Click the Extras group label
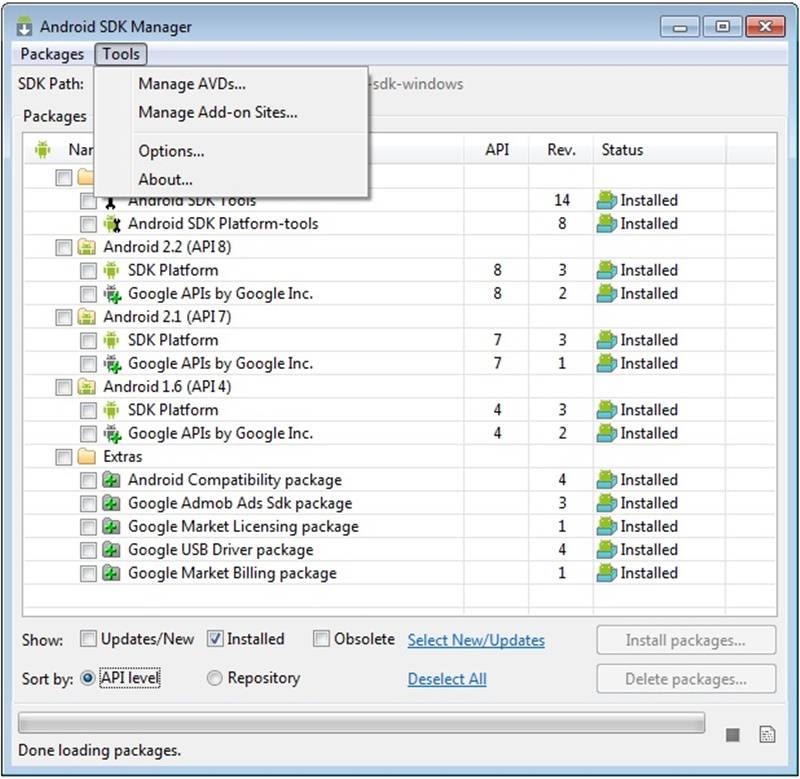Viewport: 800px width, 779px height. (x=122, y=457)
